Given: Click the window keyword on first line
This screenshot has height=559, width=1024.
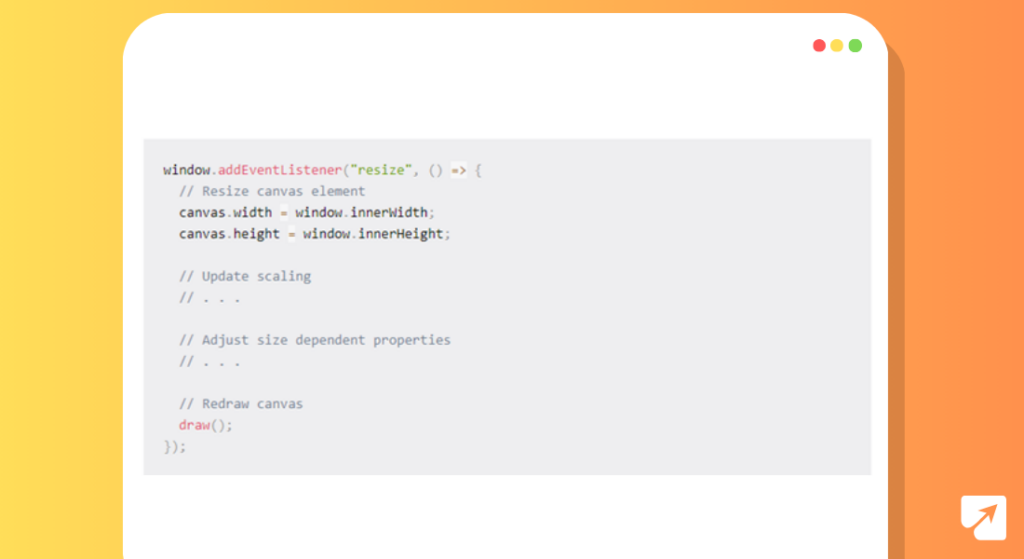Looking at the screenshot, I should pyautogui.click(x=187, y=170).
